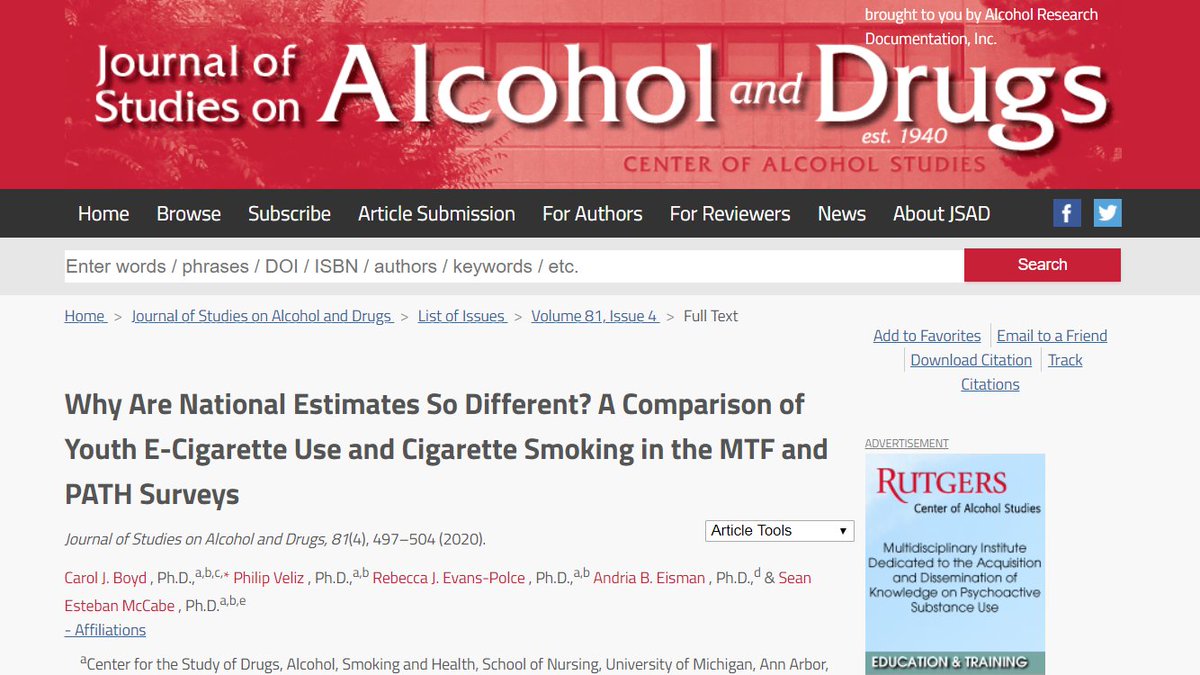Screen dimensions: 1200x675
Task: Open the Home menu item
Action: pos(104,214)
